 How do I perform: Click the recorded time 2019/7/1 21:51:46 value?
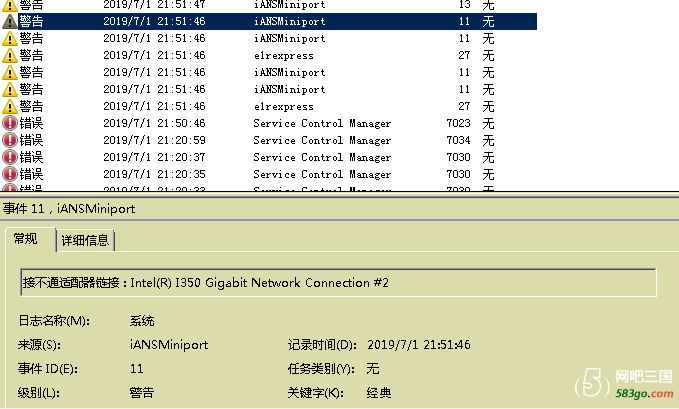coord(418,345)
